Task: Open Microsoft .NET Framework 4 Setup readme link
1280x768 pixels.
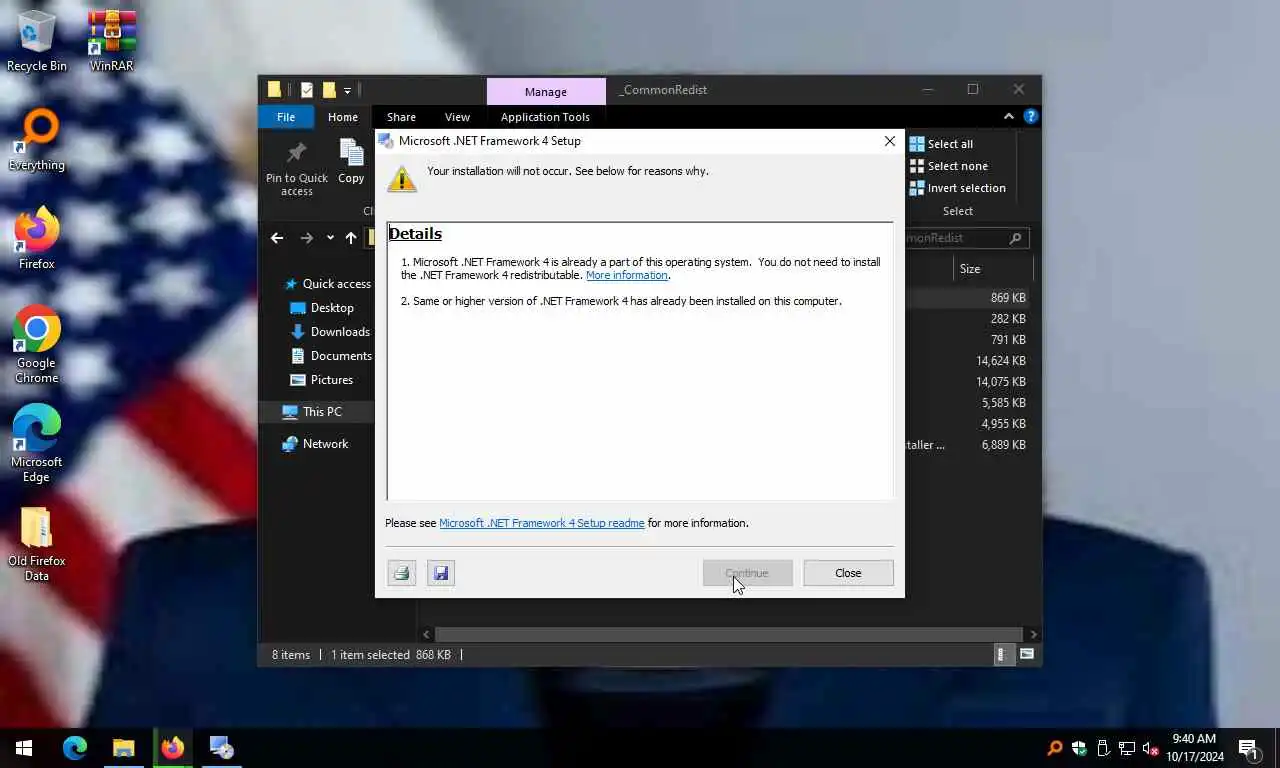Action: click(x=542, y=523)
